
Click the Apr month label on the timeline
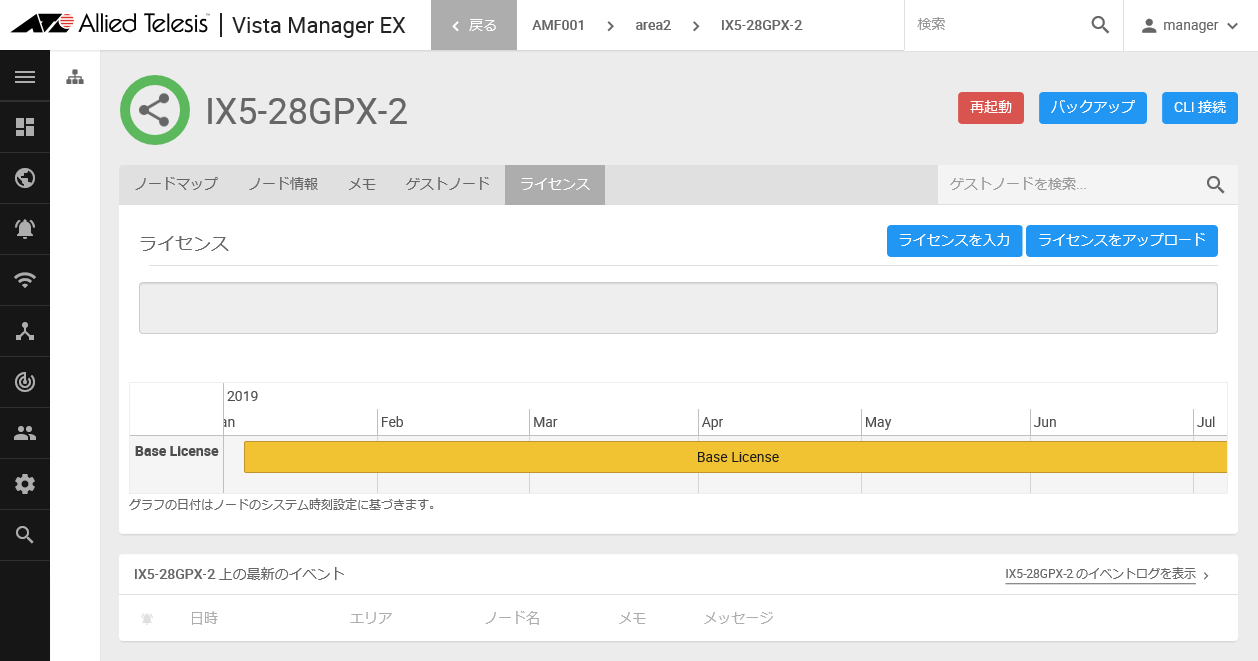coord(712,422)
